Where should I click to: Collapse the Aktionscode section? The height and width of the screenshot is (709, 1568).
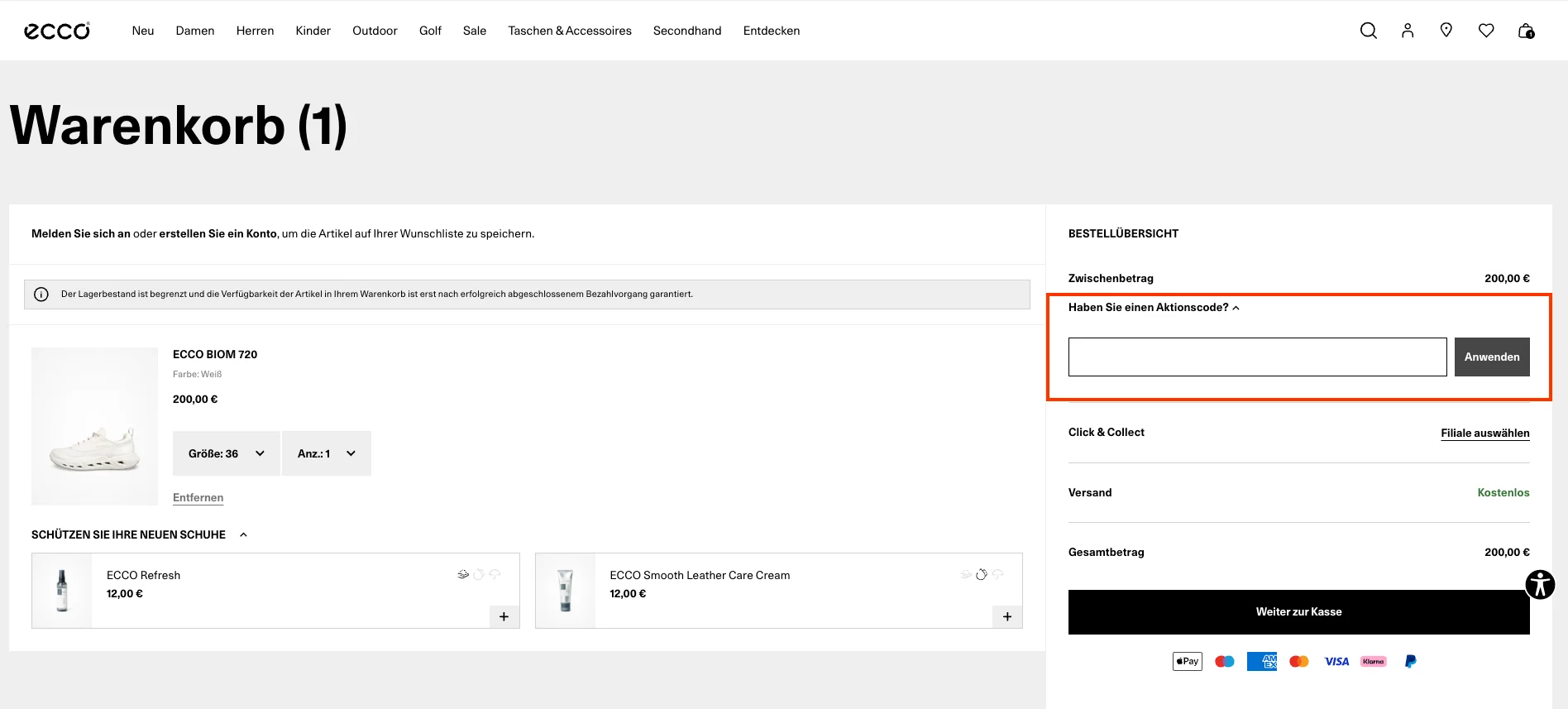pyautogui.click(x=1154, y=307)
